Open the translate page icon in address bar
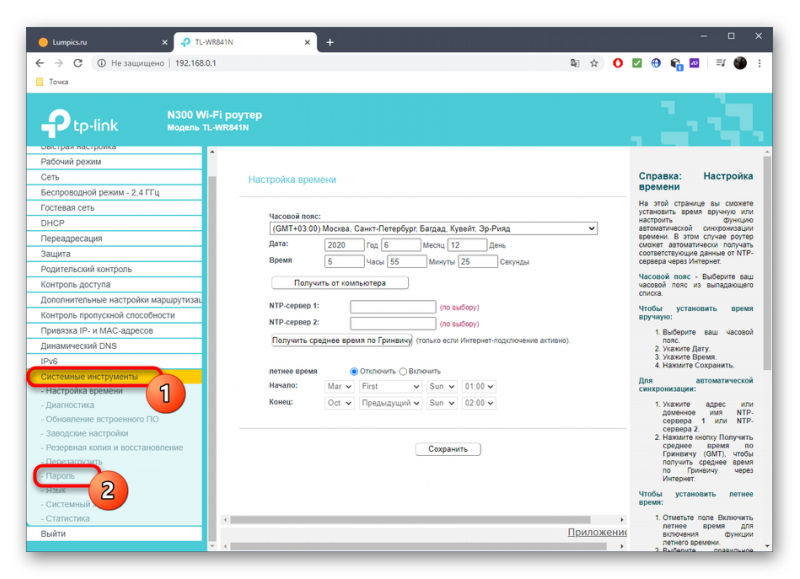Image resolution: width=800 pixels, height=579 pixels. [574, 63]
